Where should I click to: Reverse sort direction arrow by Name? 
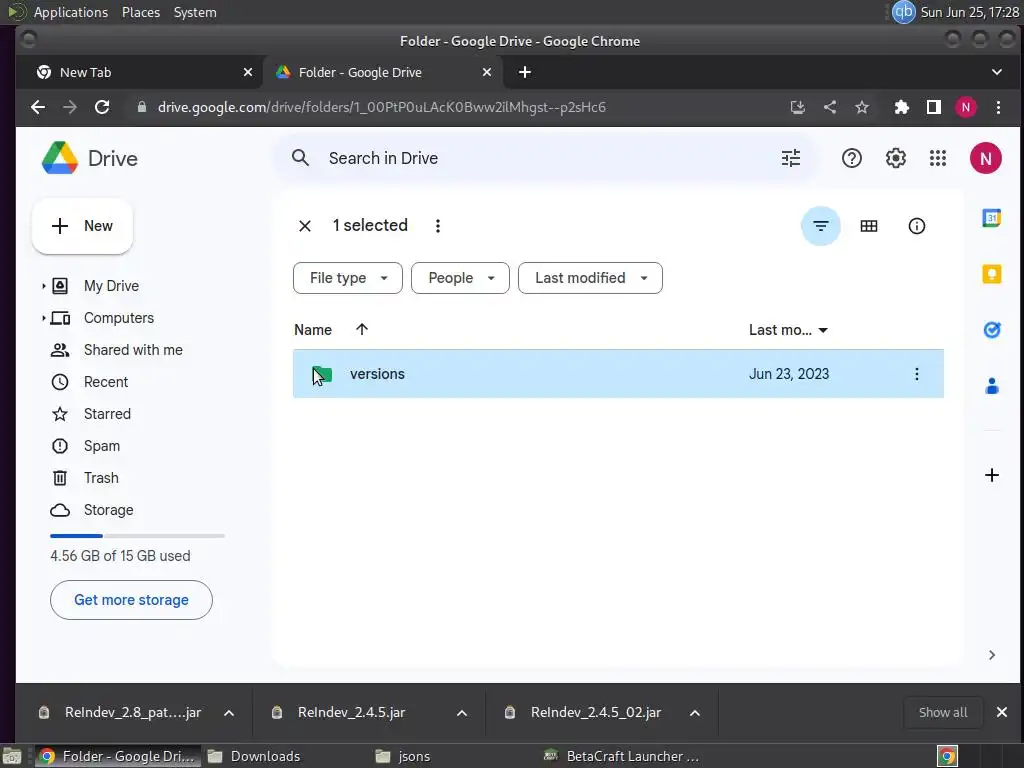pyautogui.click(x=362, y=329)
